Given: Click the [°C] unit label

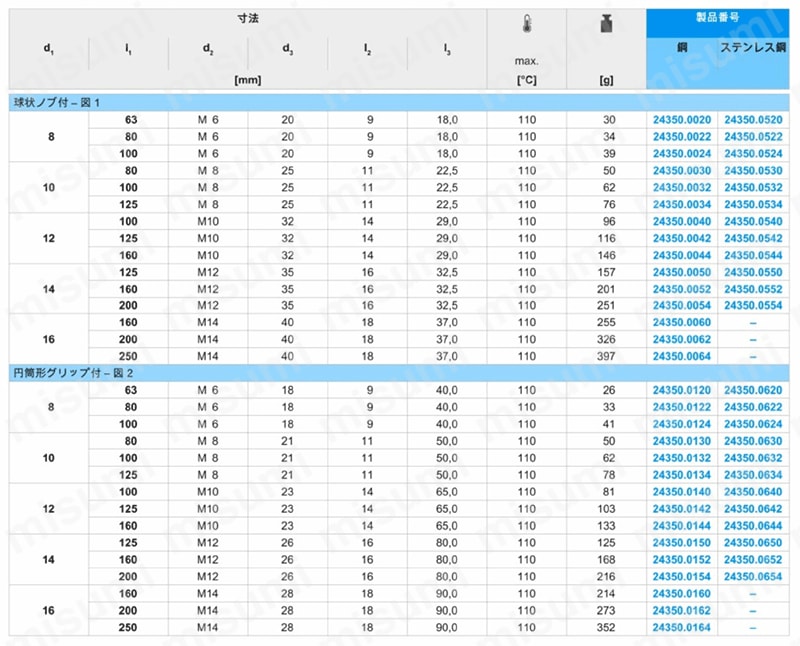Looking at the screenshot, I should pyautogui.click(x=527, y=80).
